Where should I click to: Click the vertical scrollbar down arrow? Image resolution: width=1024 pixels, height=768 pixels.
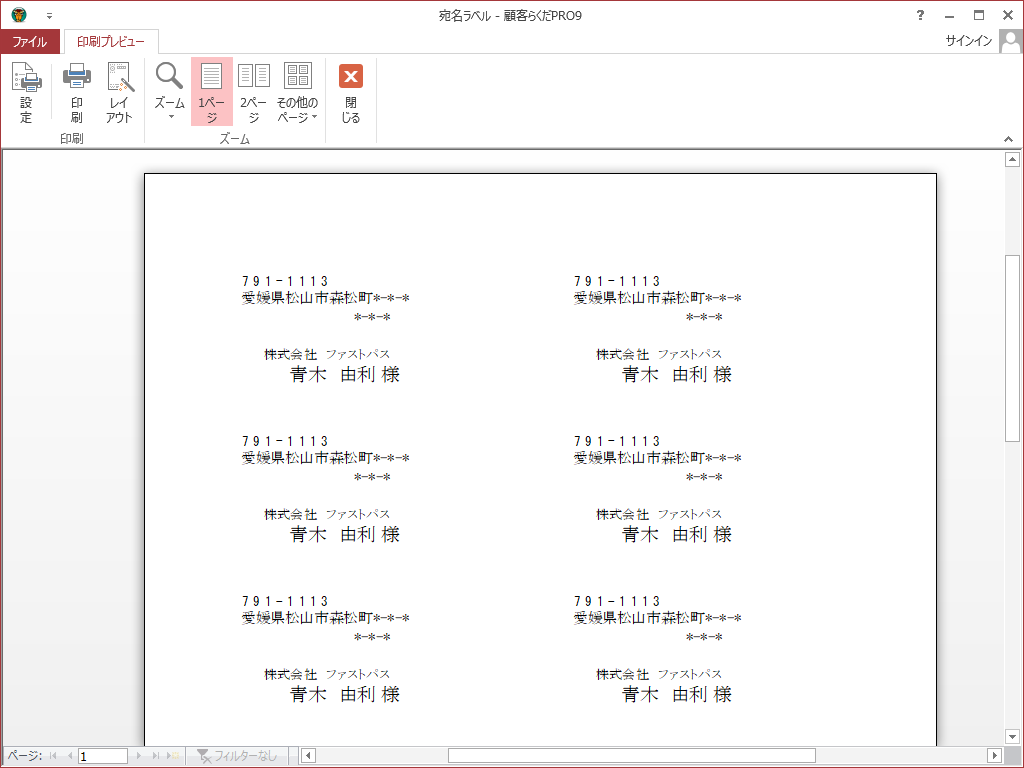tap(1012, 737)
